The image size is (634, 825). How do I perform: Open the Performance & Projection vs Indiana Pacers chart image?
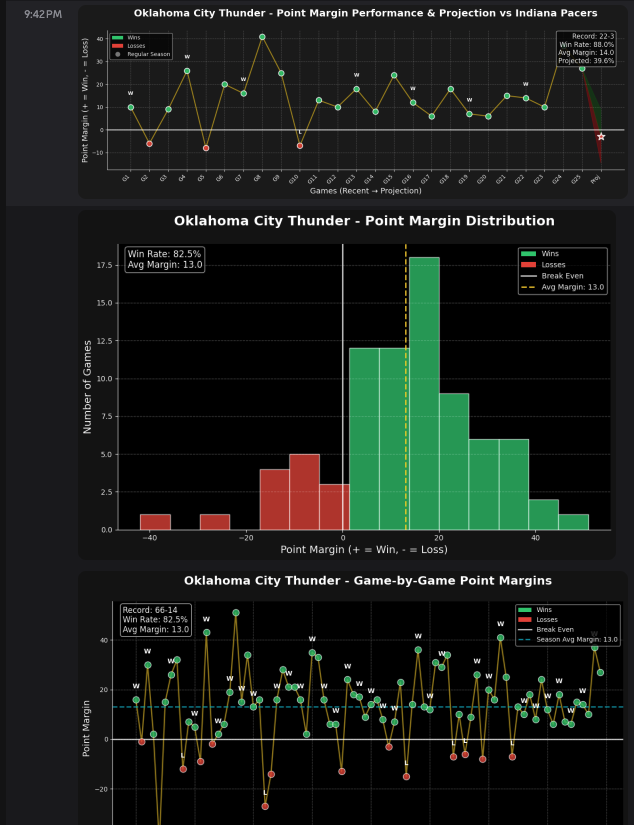tap(353, 102)
